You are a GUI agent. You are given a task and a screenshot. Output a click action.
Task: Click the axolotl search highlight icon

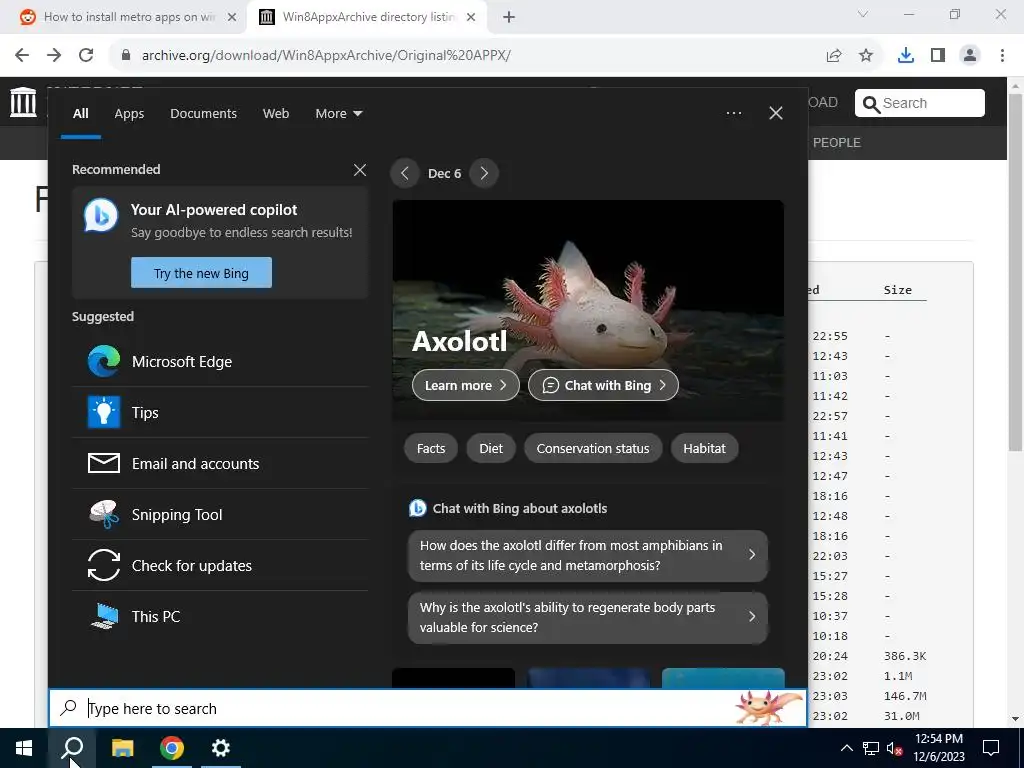pyautogui.click(x=769, y=708)
